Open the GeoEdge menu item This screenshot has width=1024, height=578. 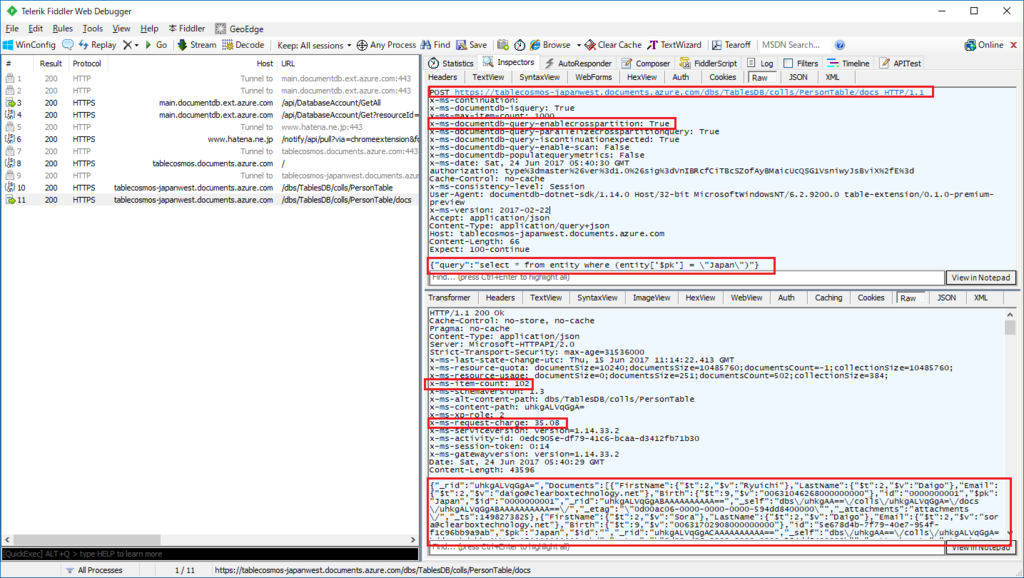pos(240,29)
